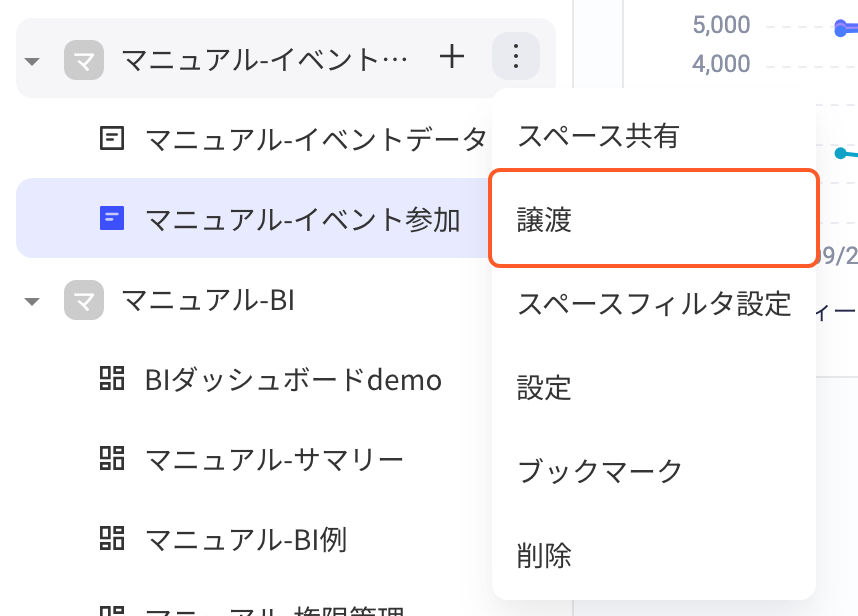The width and height of the screenshot is (858, 616).
Task: Open the マニュアル-イベント参加 report
Action: (303, 219)
